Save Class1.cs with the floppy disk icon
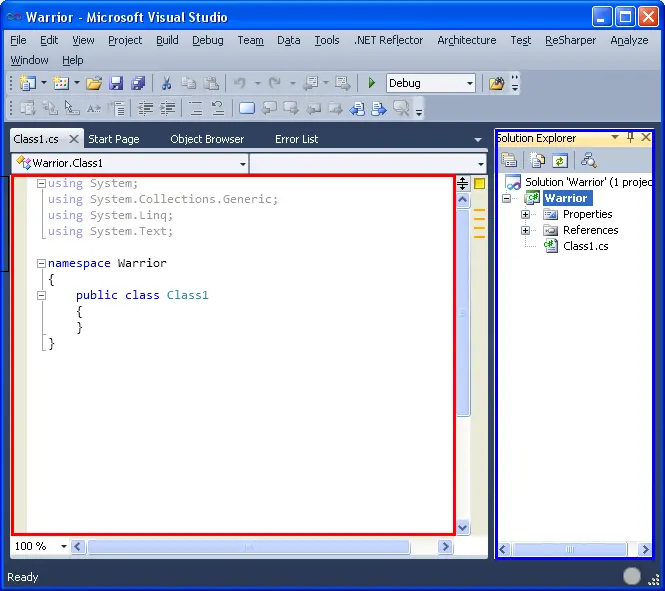665x591 pixels. coord(116,83)
